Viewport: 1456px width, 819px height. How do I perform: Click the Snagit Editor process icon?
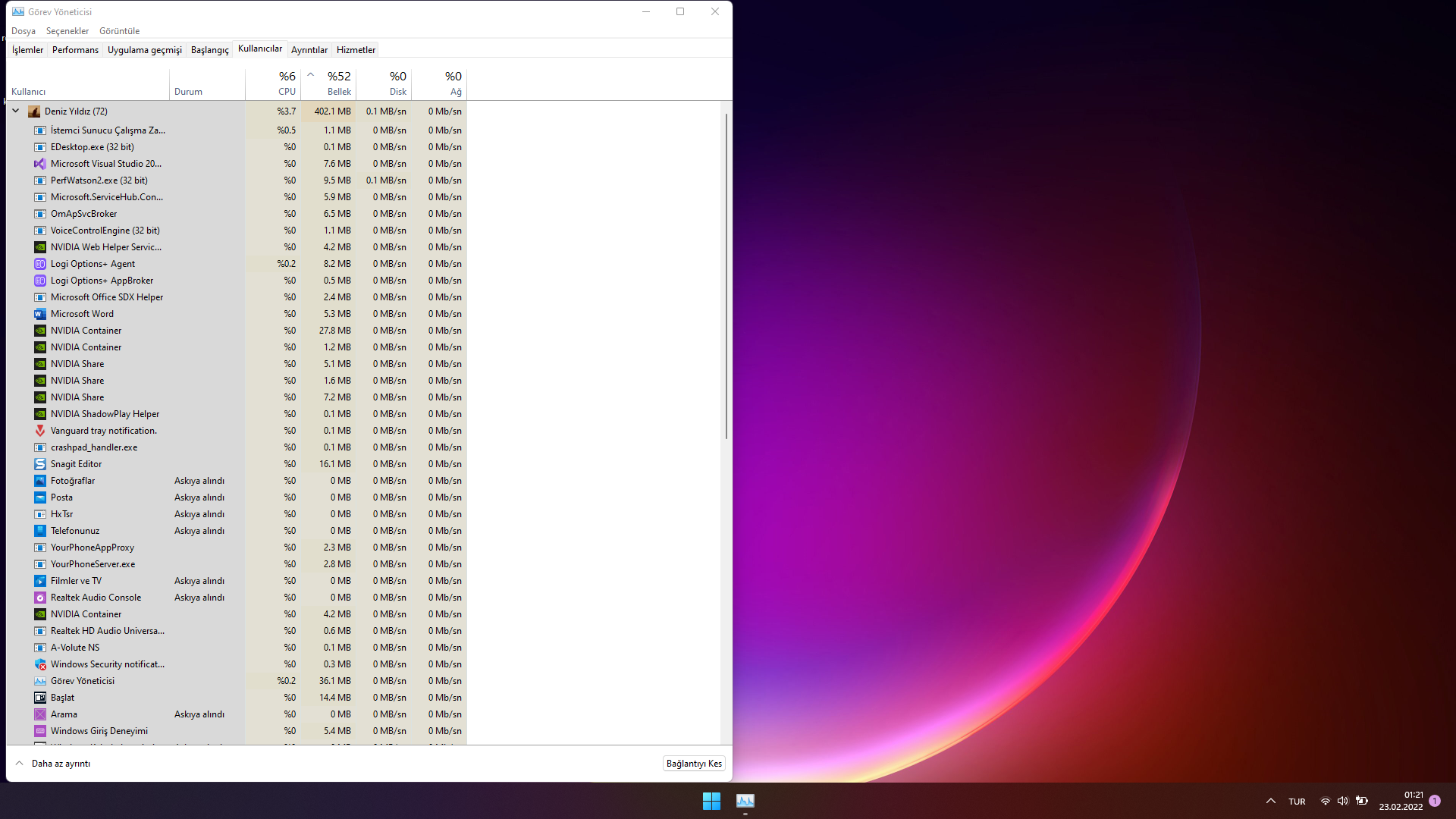(x=40, y=464)
